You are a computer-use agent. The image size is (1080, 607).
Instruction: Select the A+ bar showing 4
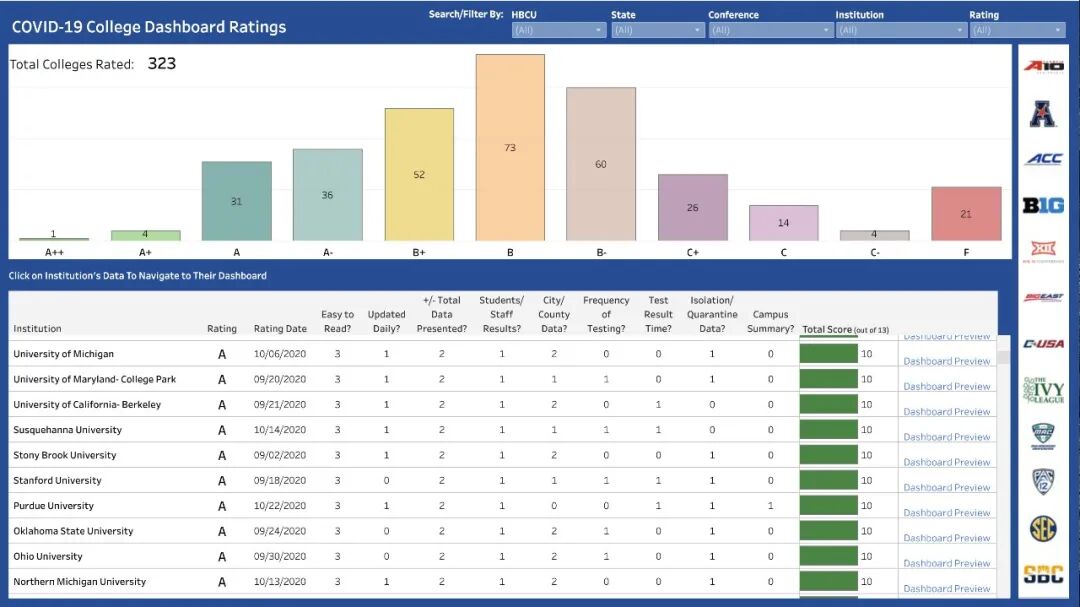[x=145, y=236]
